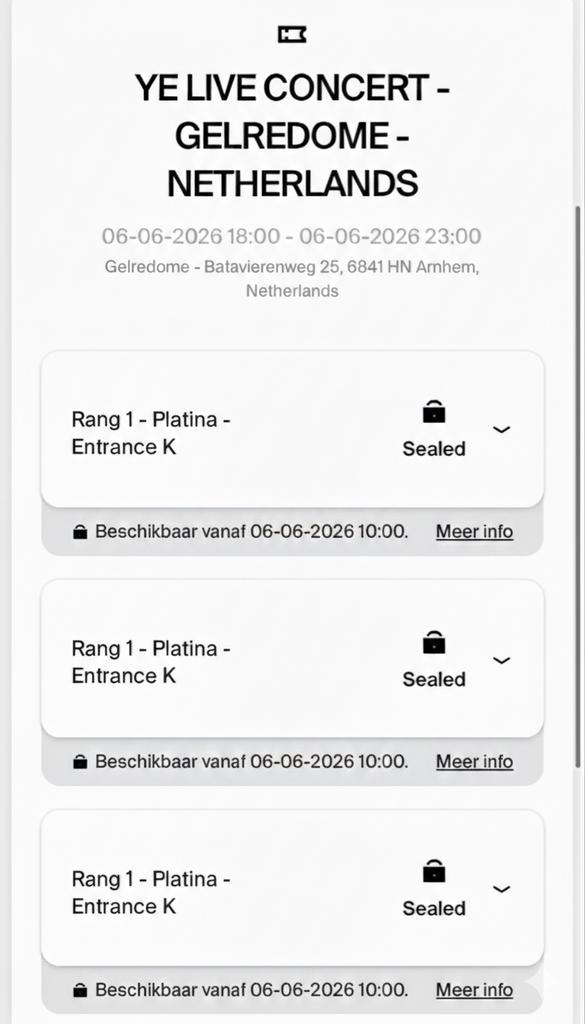Click the first Beschikbaar vanaf availability notice

[x=250, y=531]
